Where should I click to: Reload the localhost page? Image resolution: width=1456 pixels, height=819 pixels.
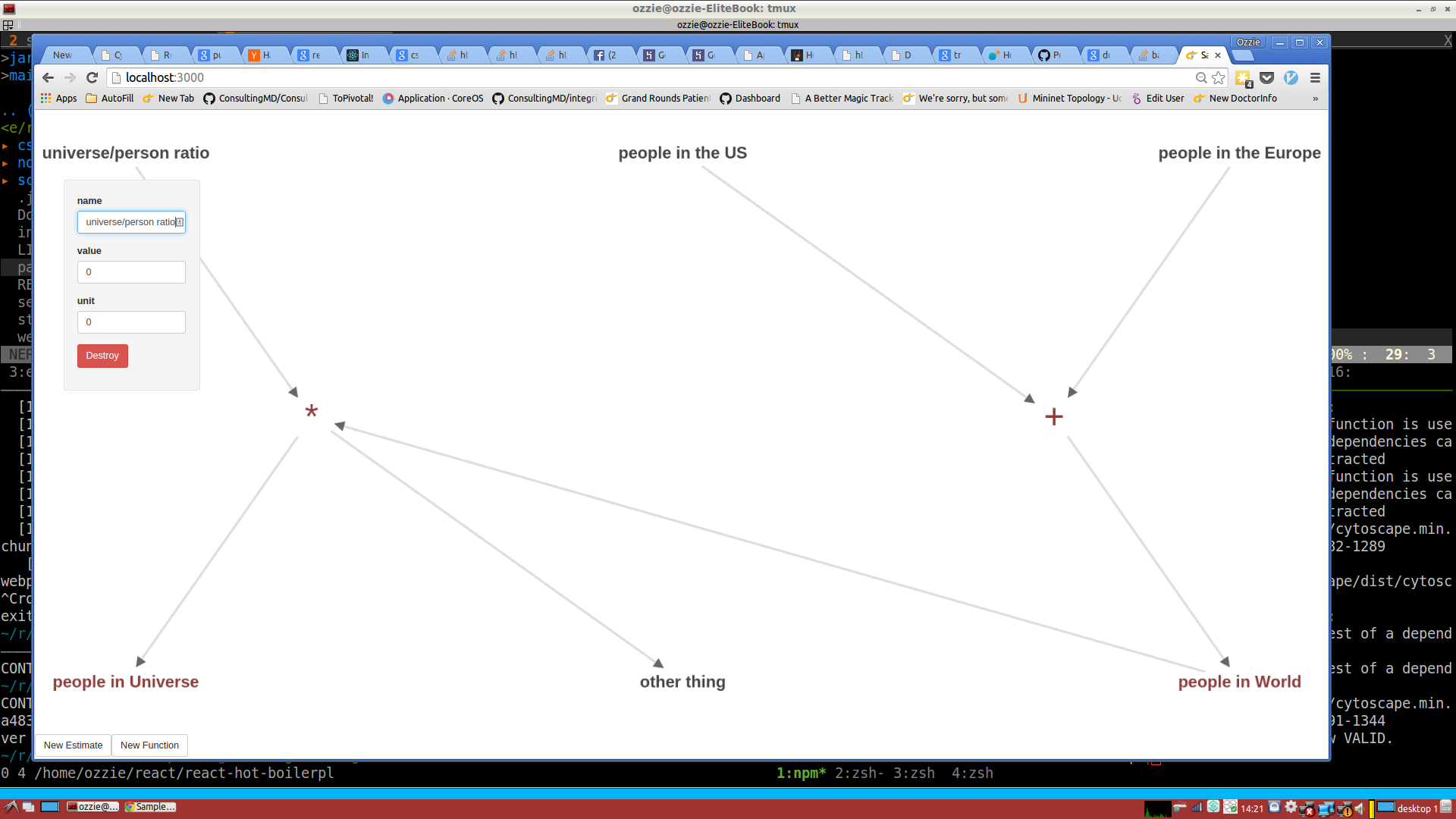click(92, 77)
